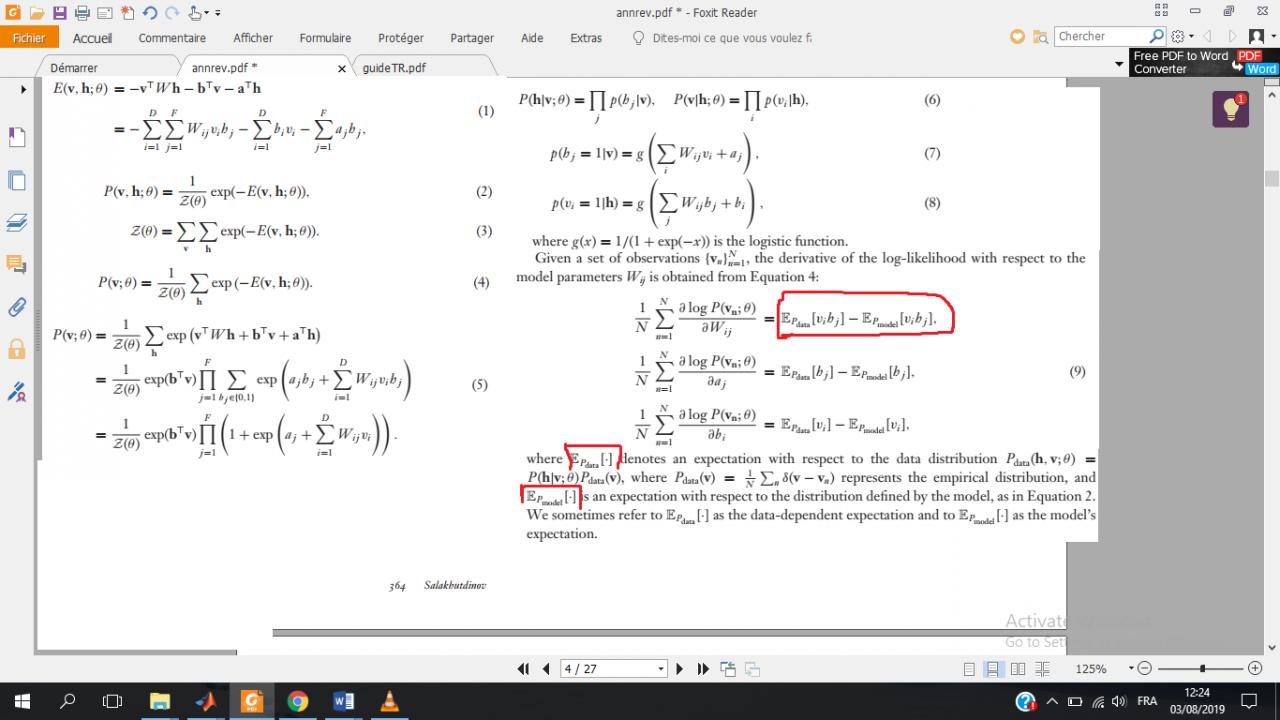This screenshot has height=720, width=1280.
Task: Print the document via the printer icon
Action: [82, 13]
